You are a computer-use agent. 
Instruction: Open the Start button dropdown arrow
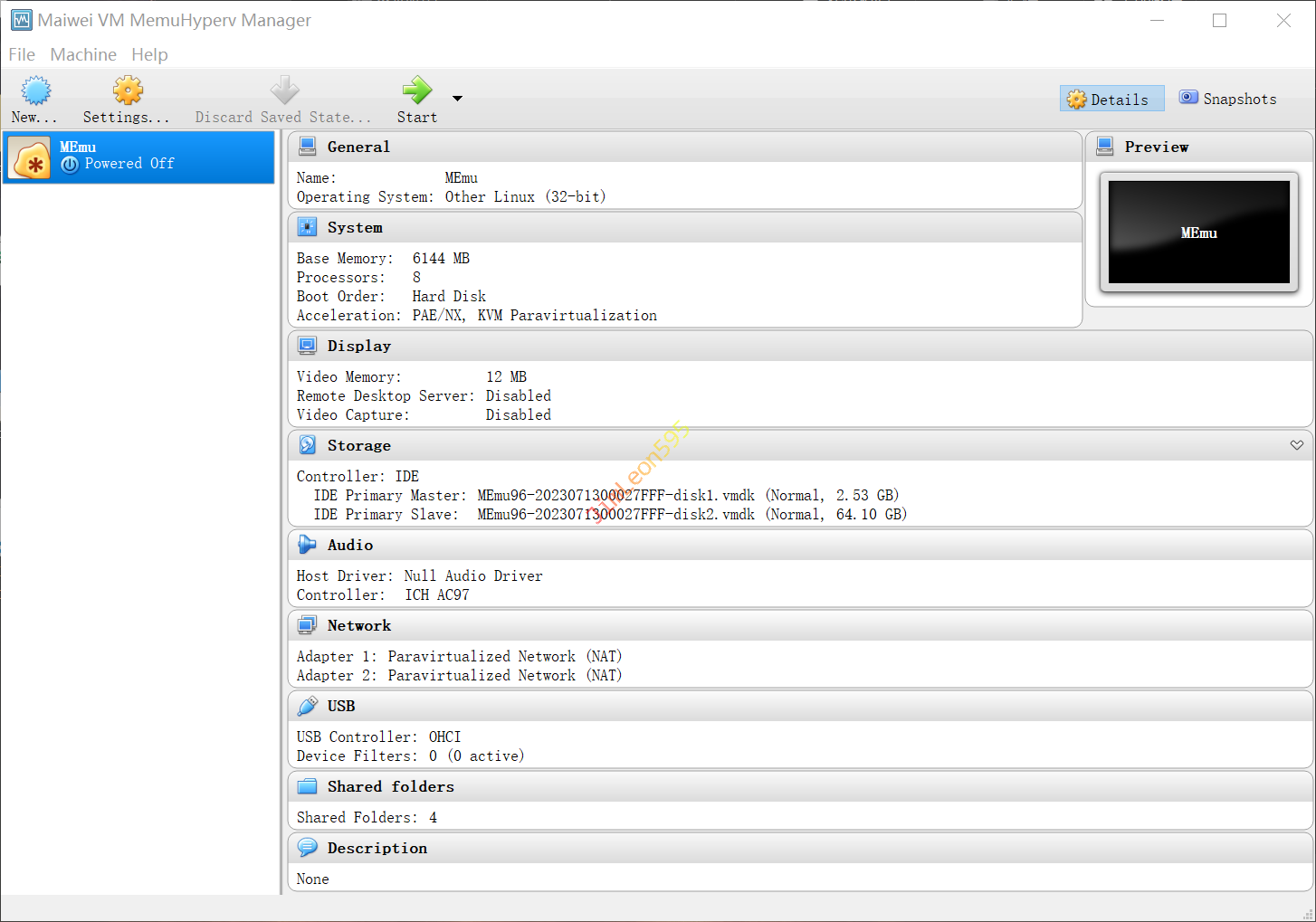click(x=457, y=99)
